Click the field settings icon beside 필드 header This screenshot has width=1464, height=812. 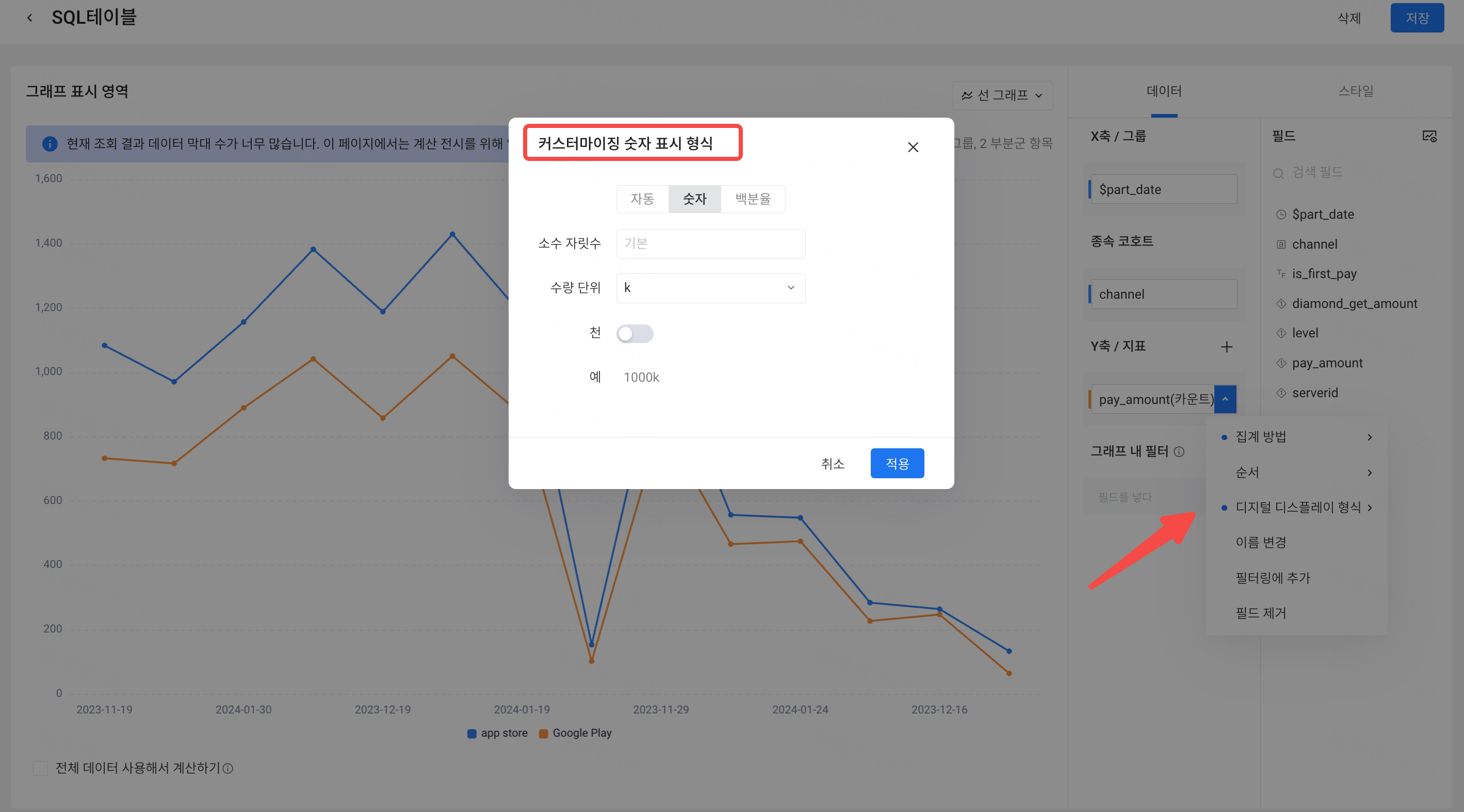coord(1429,136)
